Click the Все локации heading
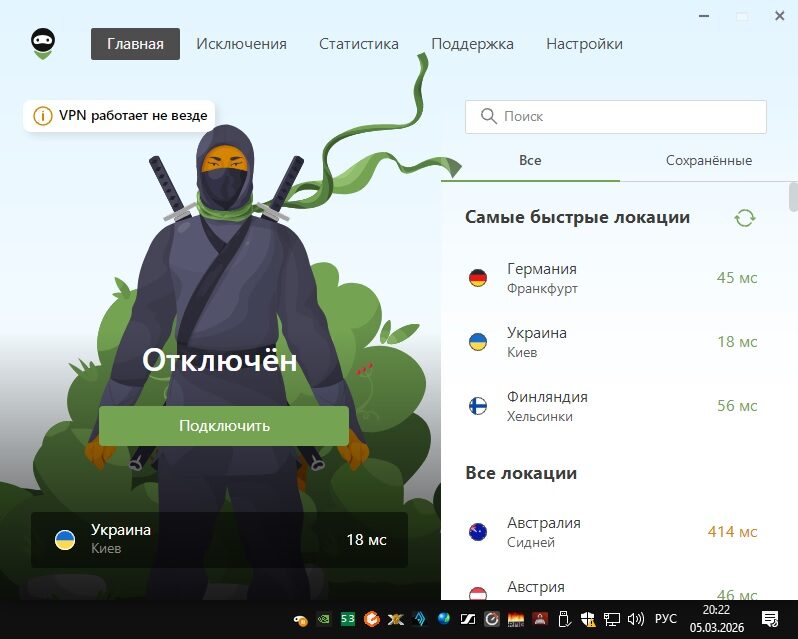Image resolution: width=798 pixels, height=639 pixels. point(521,473)
